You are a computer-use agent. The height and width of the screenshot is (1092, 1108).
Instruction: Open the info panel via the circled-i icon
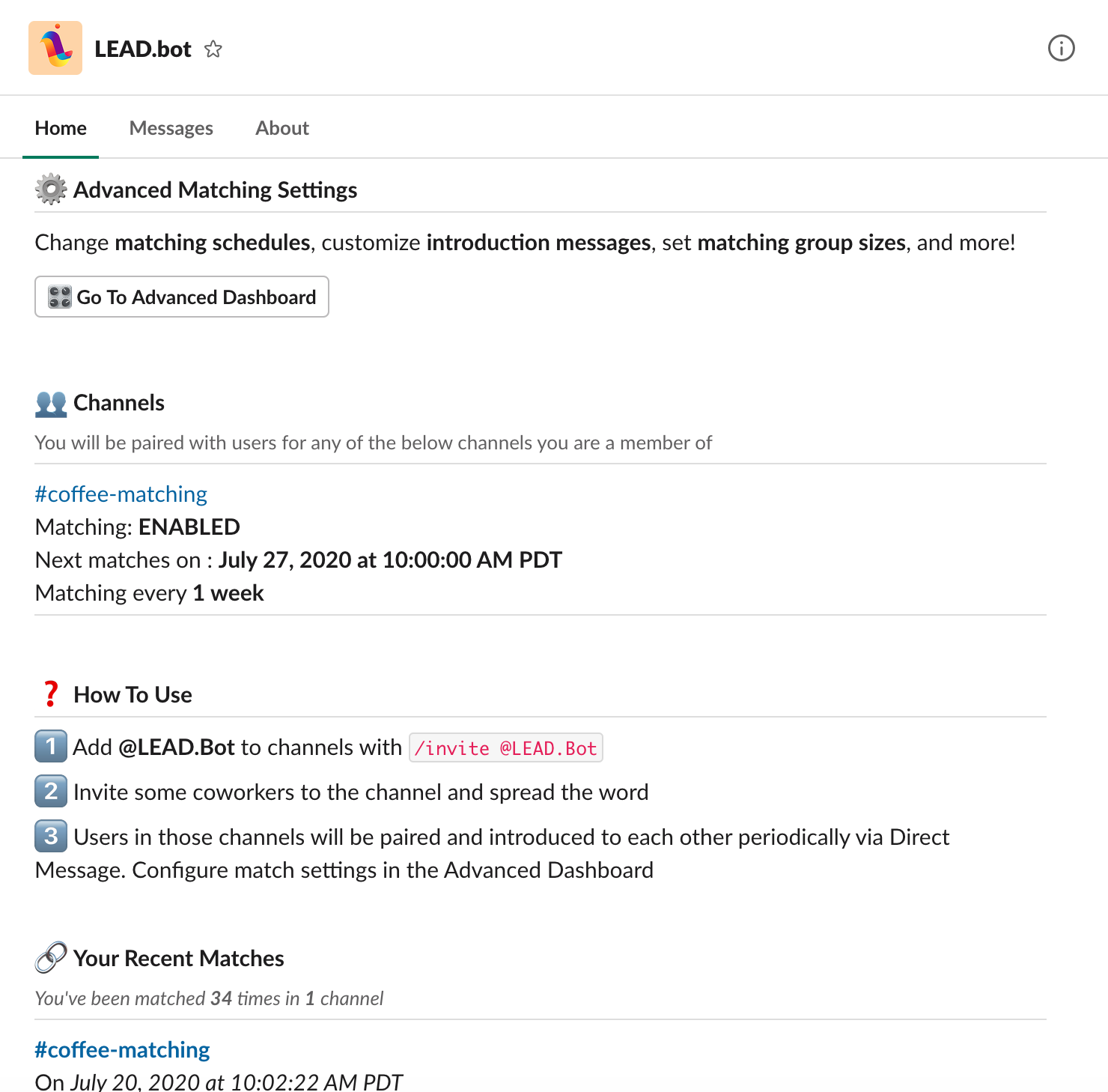[1061, 49]
